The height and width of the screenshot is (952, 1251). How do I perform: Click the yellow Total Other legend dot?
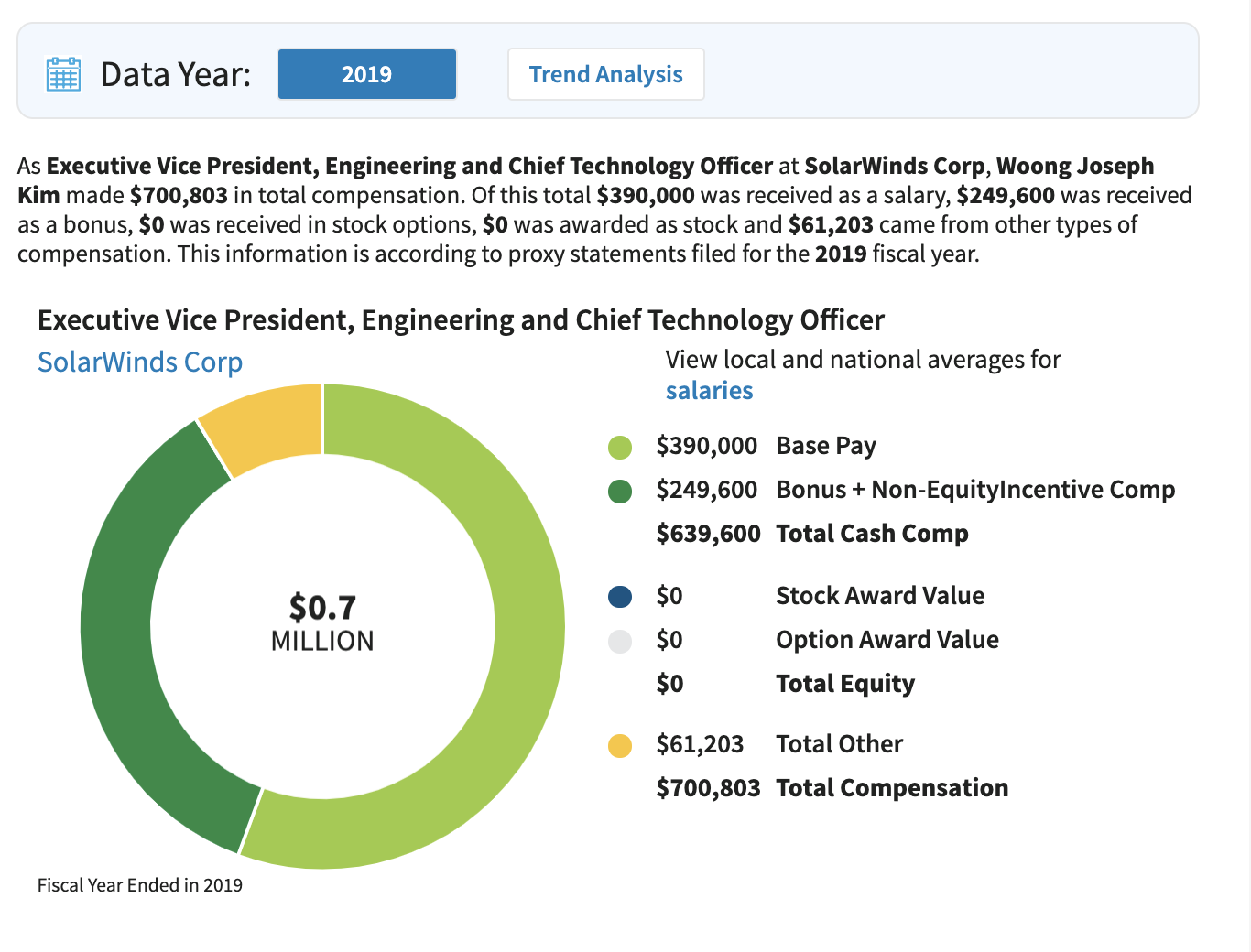pyautogui.click(x=620, y=746)
